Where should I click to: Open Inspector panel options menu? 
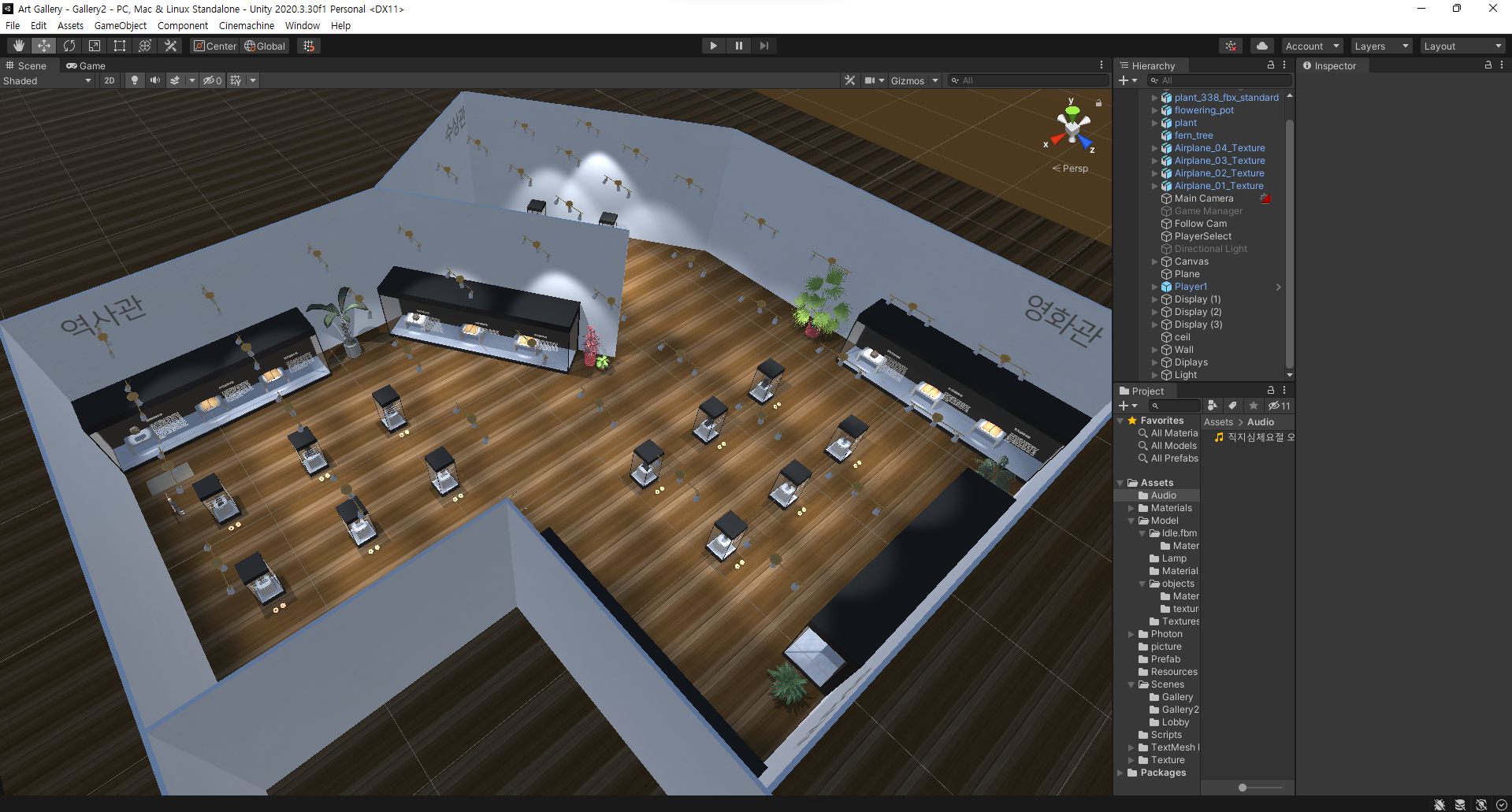coord(1501,65)
